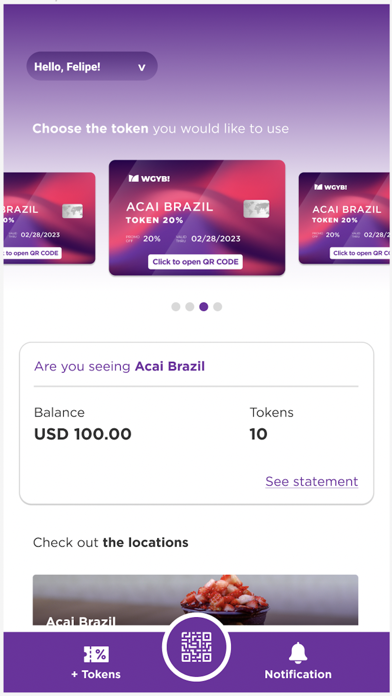392x696 pixels.
Task: Tap the world map chip on center card
Action: click(256, 209)
